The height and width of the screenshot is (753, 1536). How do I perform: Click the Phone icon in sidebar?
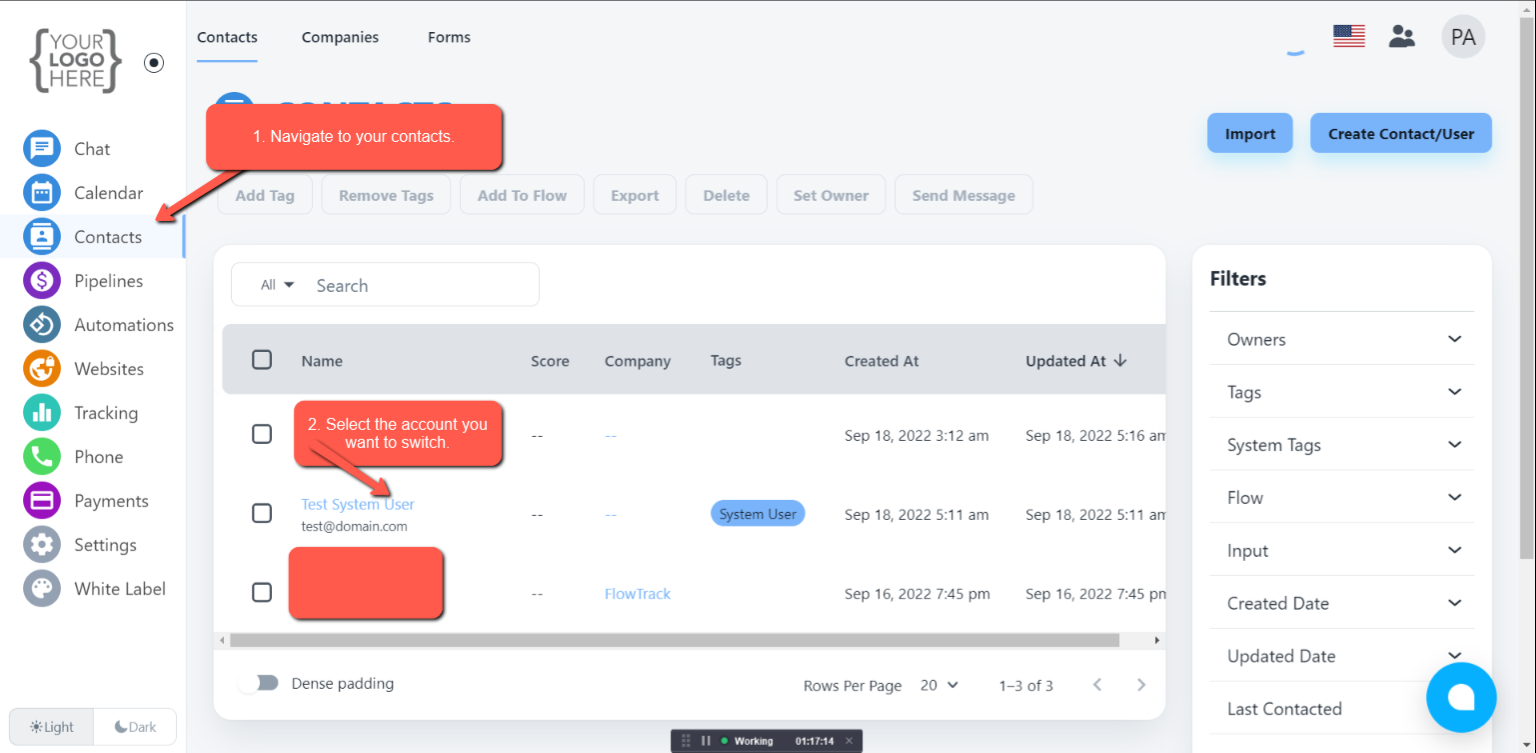[41, 457]
